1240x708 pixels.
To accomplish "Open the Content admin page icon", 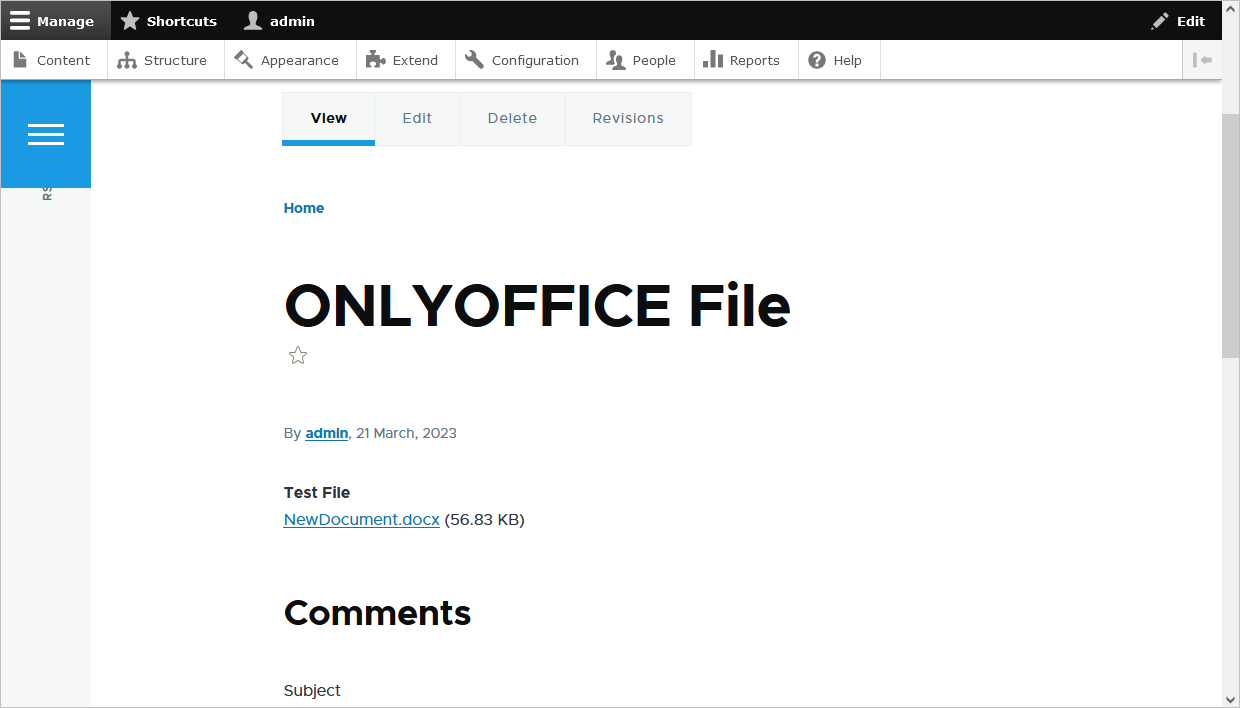I will [x=21, y=59].
